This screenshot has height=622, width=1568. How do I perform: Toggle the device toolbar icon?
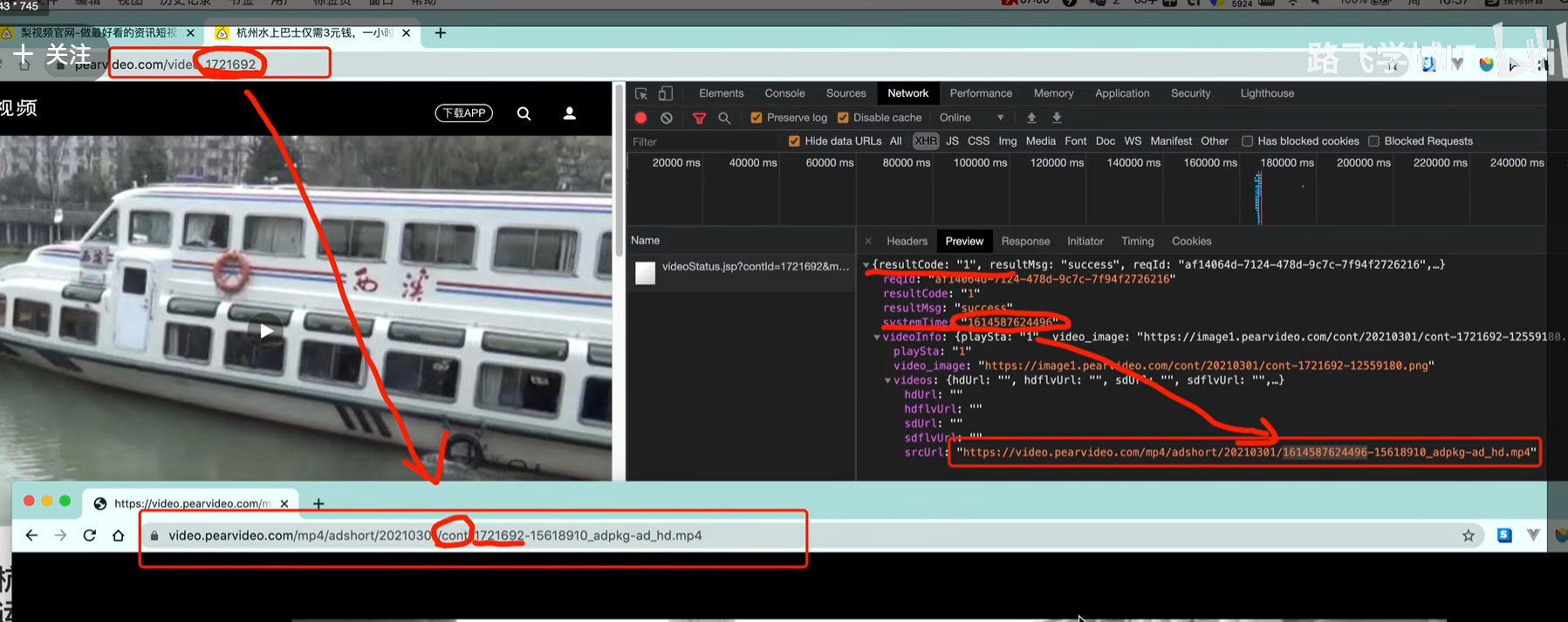(x=666, y=93)
